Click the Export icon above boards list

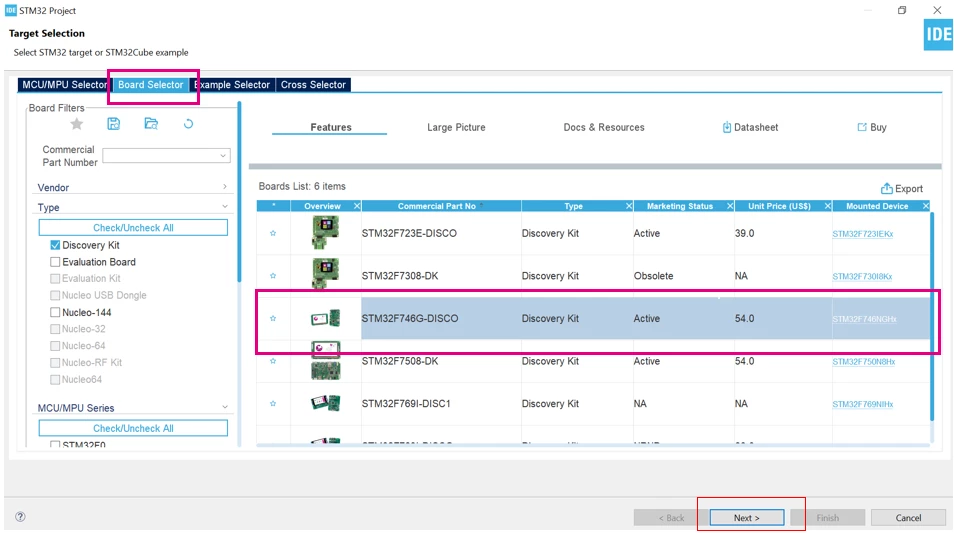click(x=886, y=189)
